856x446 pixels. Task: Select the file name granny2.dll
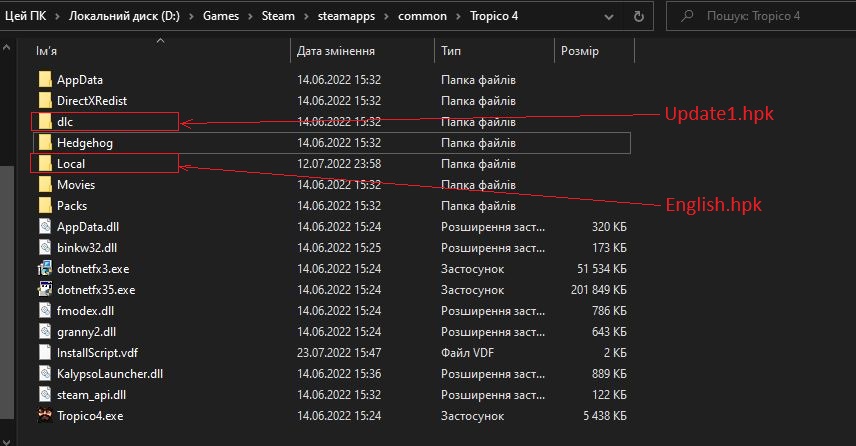pyautogui.click(x=86, y=332)
